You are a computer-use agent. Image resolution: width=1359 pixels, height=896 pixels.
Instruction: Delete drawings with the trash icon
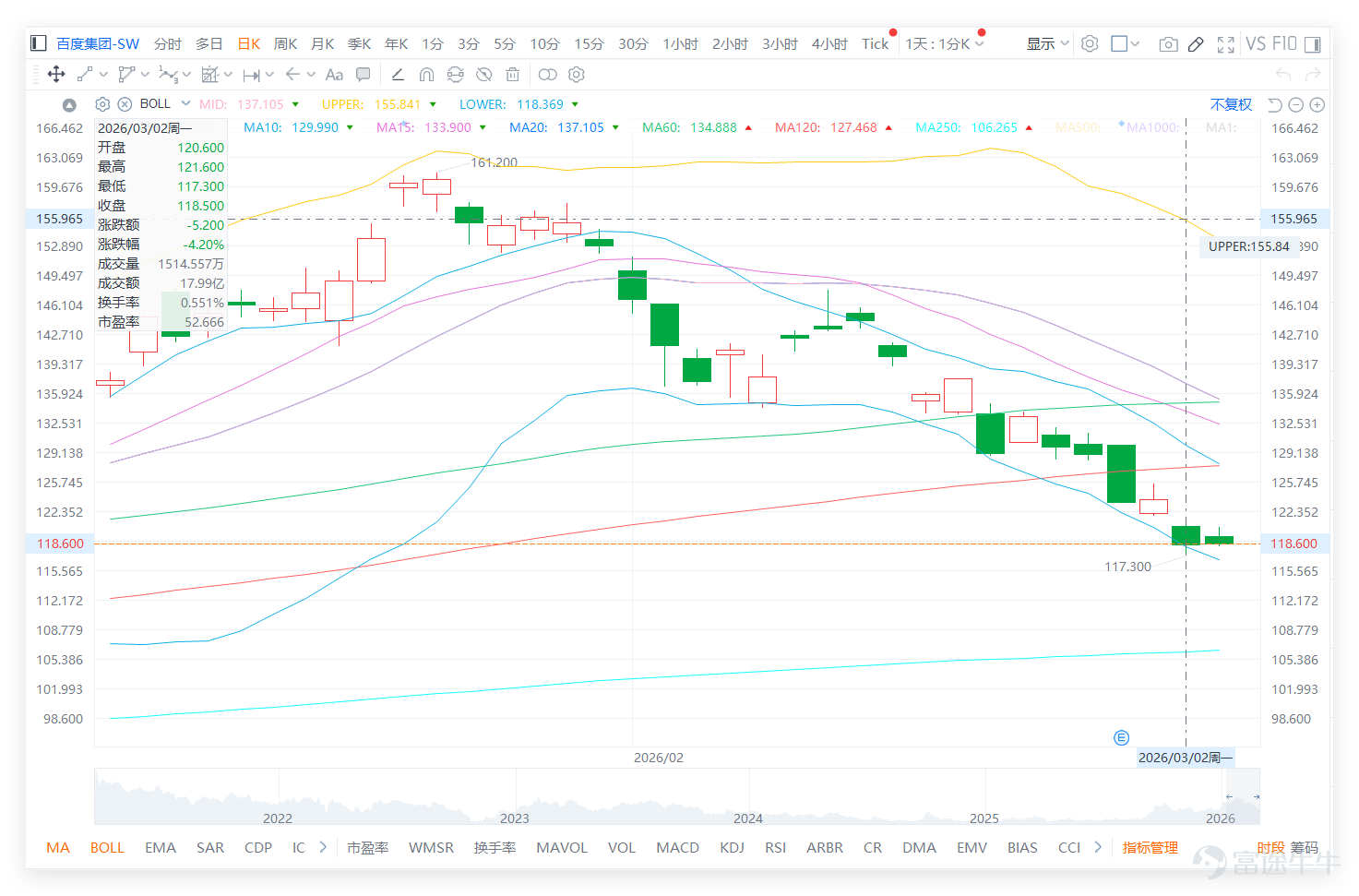tap(513, 75)
